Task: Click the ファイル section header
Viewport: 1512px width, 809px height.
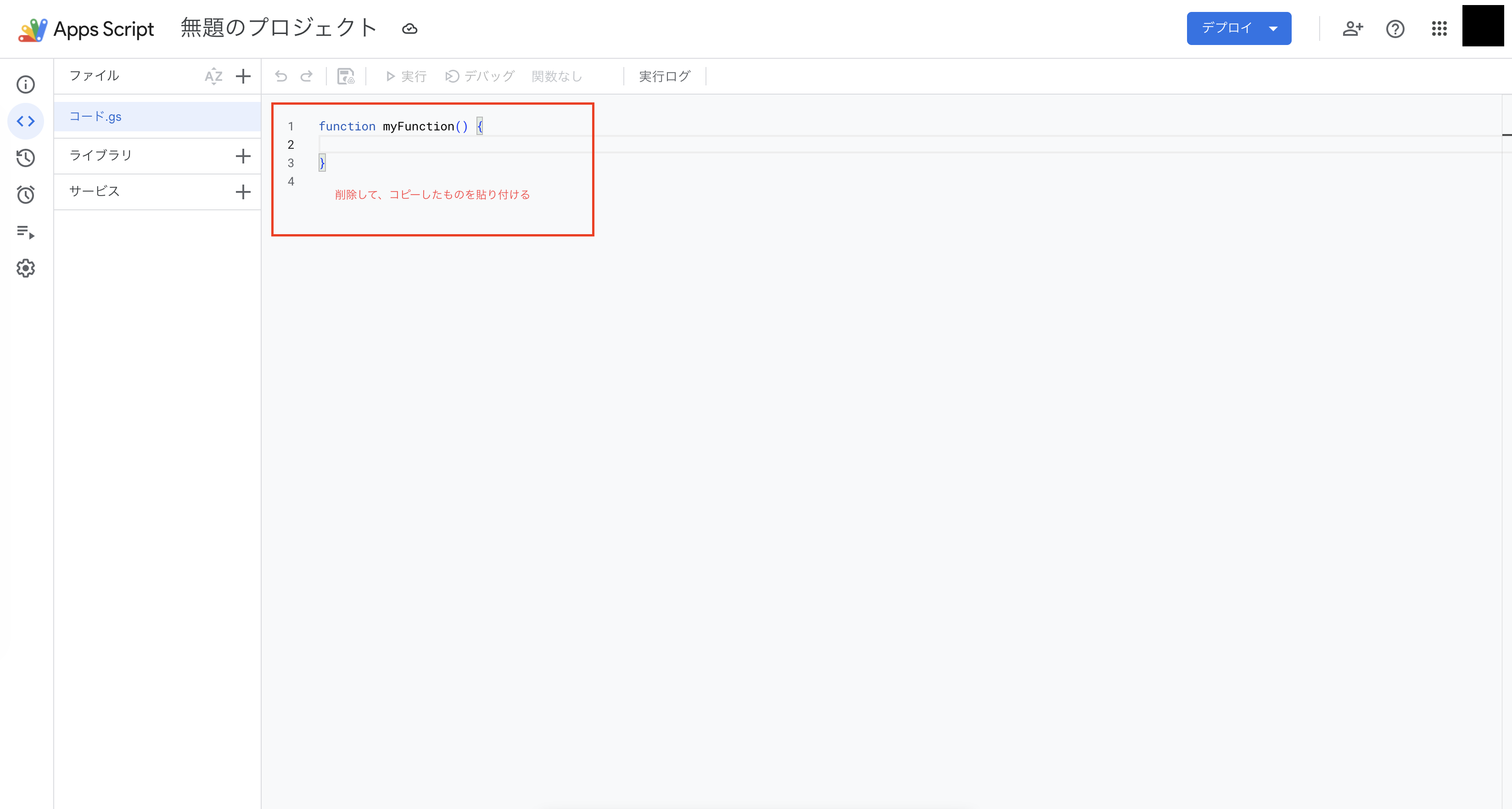Action: (94, 76)
